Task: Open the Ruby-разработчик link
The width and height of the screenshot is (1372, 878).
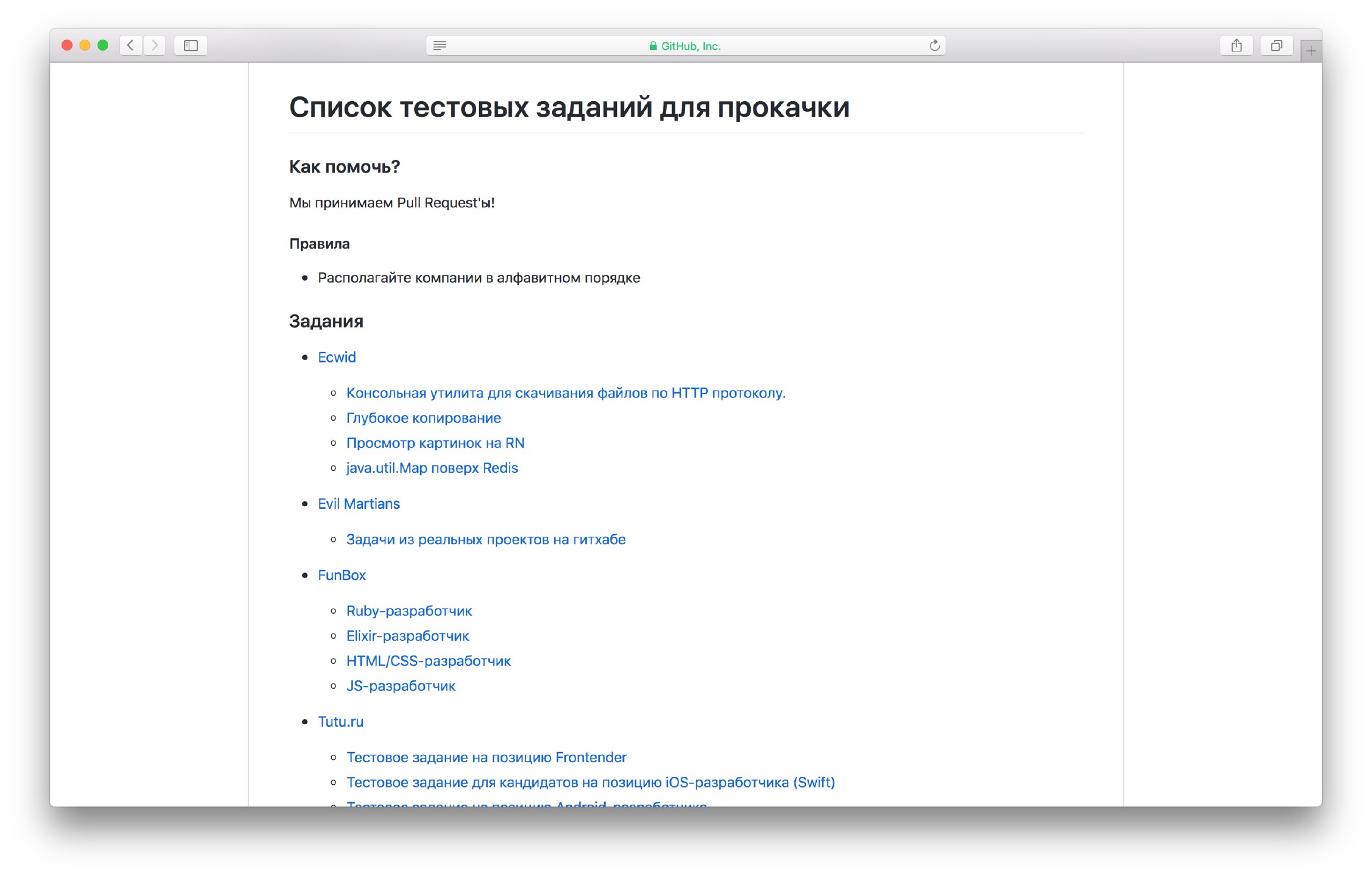Action: (x=409, y=611)
